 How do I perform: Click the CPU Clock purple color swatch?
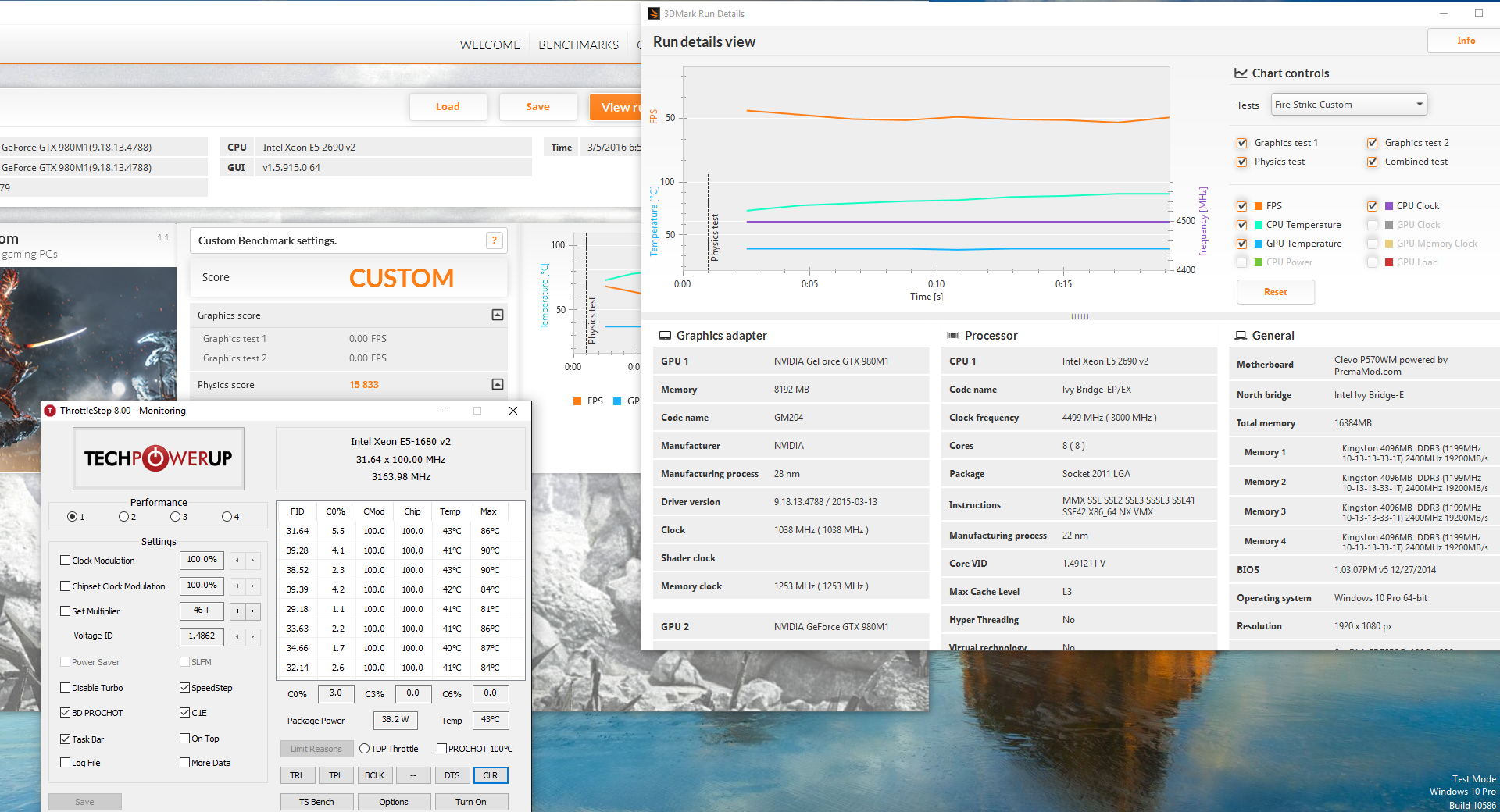coord(1389,206)
